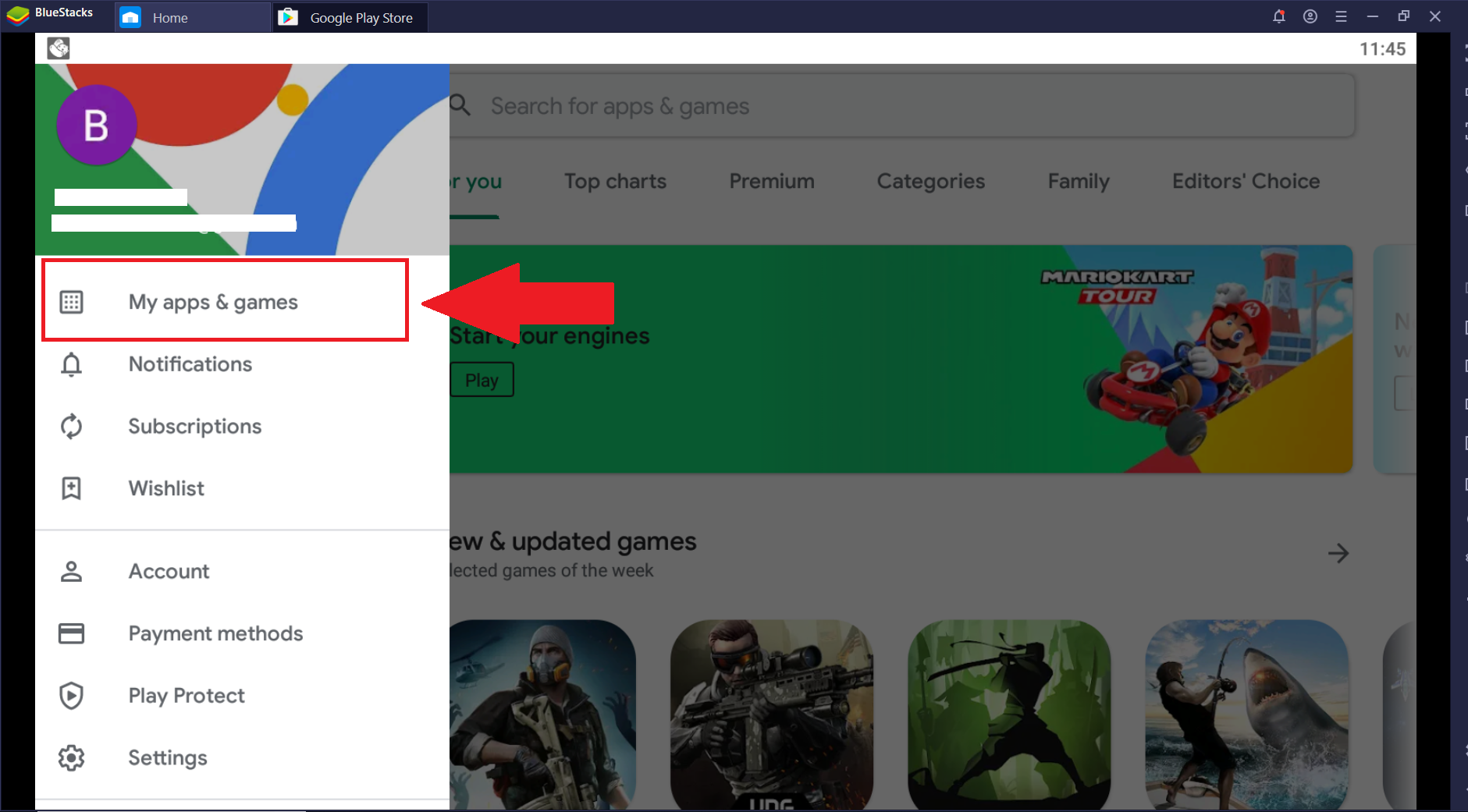Select the For you tab
This screenshot has width=1468, height=812.
[x=475, y=181]
